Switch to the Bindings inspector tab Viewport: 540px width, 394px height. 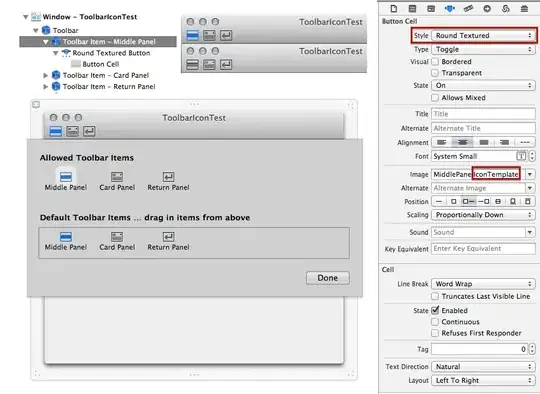(506, 9)
